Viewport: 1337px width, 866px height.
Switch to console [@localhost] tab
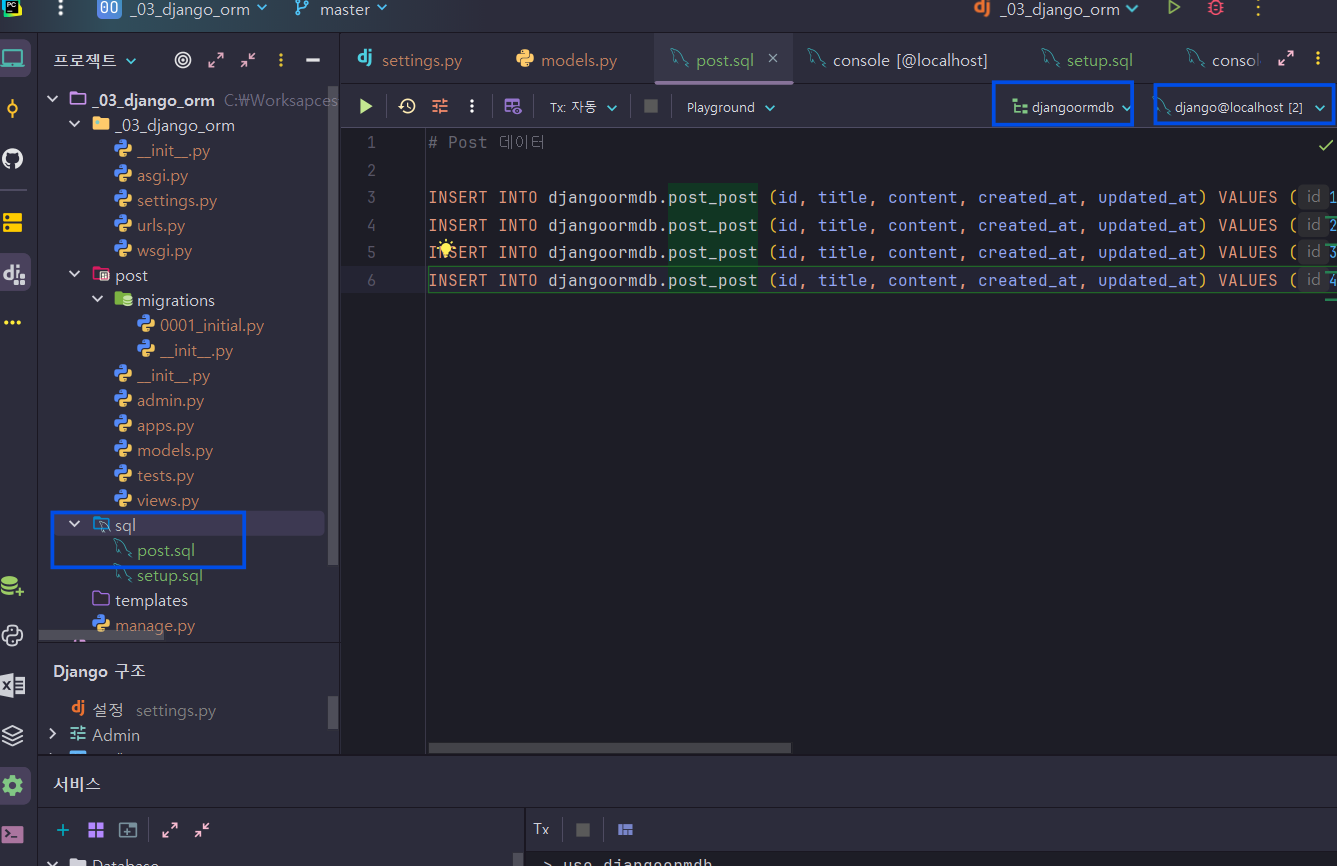(897, 60)
